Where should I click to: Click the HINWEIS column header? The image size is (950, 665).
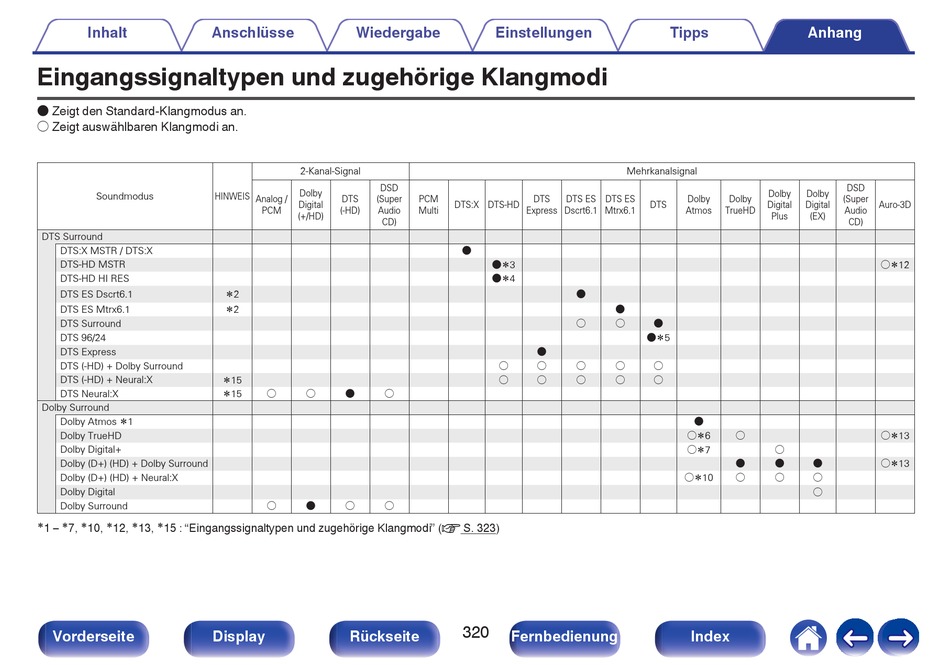point(232,196)
